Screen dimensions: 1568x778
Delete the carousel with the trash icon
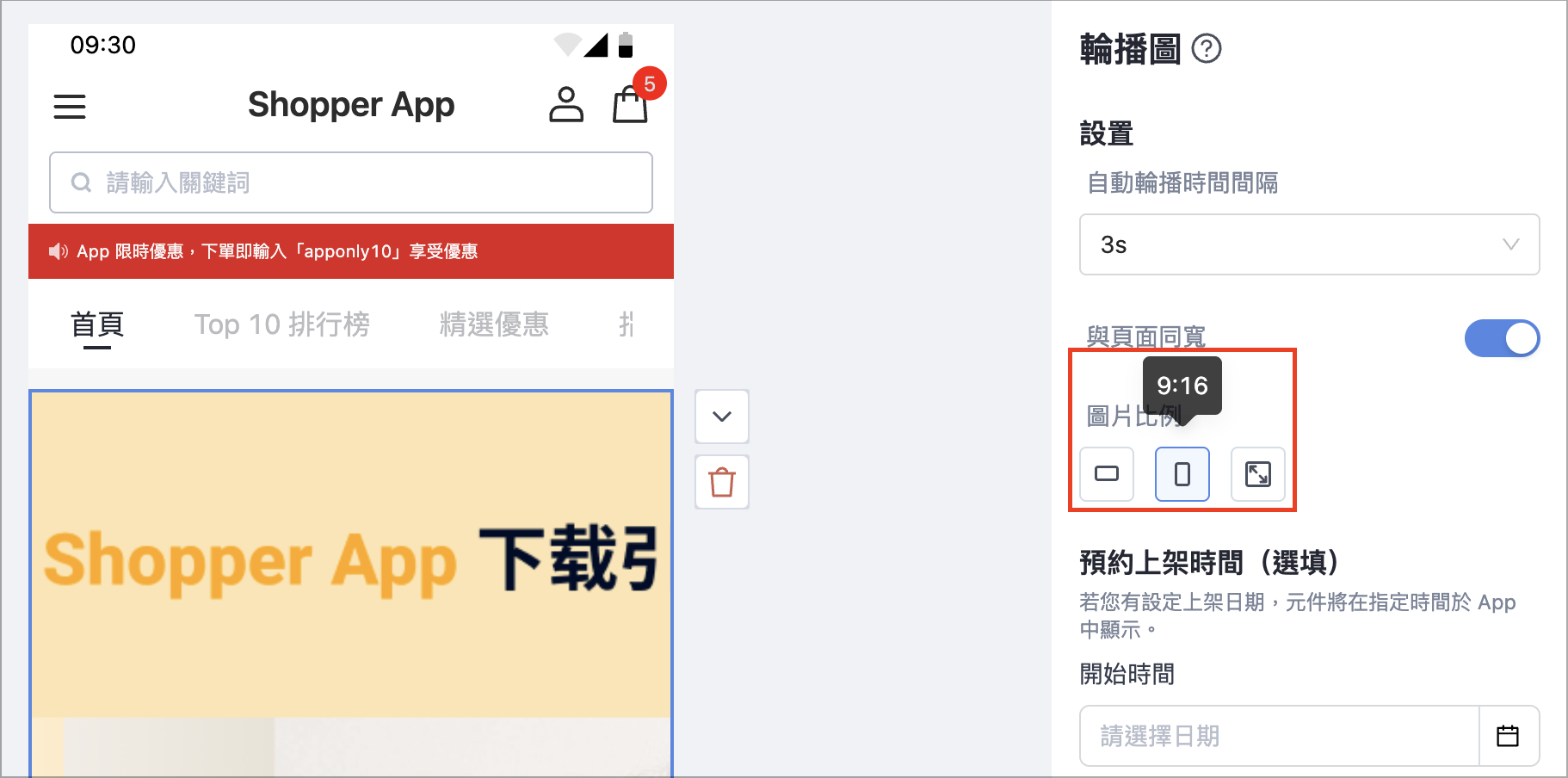tap(722, 482)
